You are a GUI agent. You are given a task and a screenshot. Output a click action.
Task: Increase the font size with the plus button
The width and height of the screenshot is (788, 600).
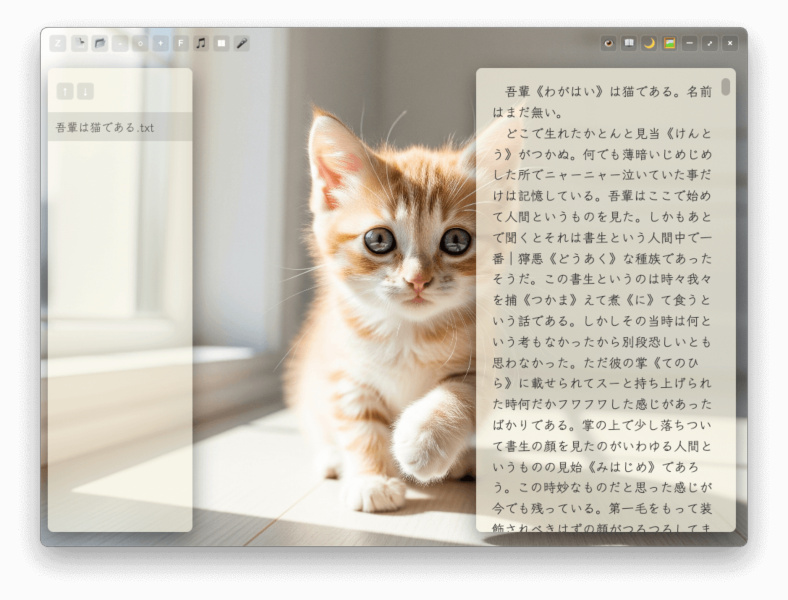pos(160,44)
